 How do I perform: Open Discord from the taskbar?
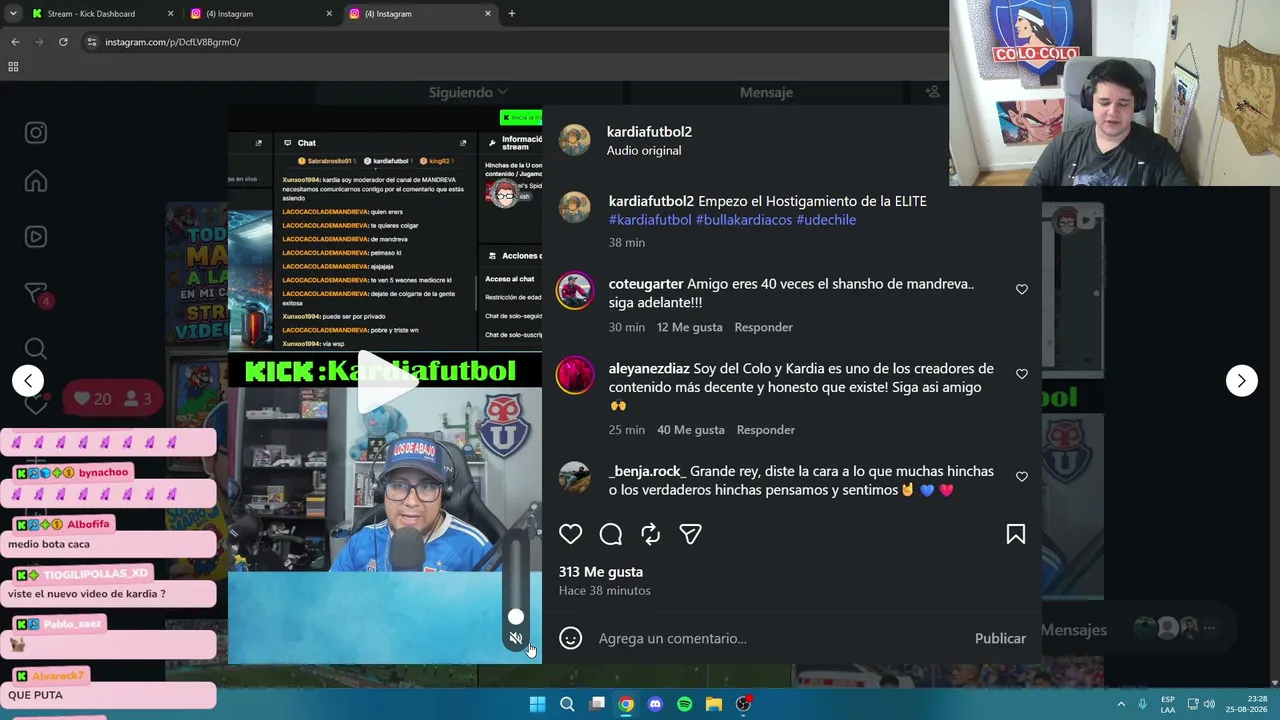pos(655,704)
